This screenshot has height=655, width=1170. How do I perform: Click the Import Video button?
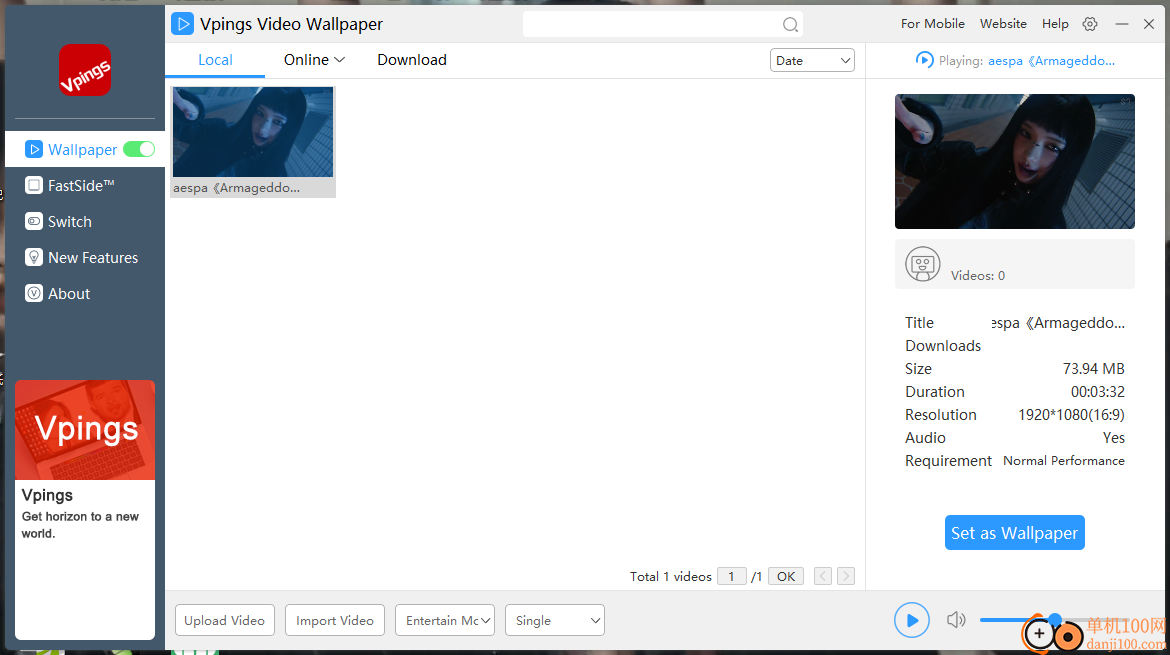(x=334, y=620)
